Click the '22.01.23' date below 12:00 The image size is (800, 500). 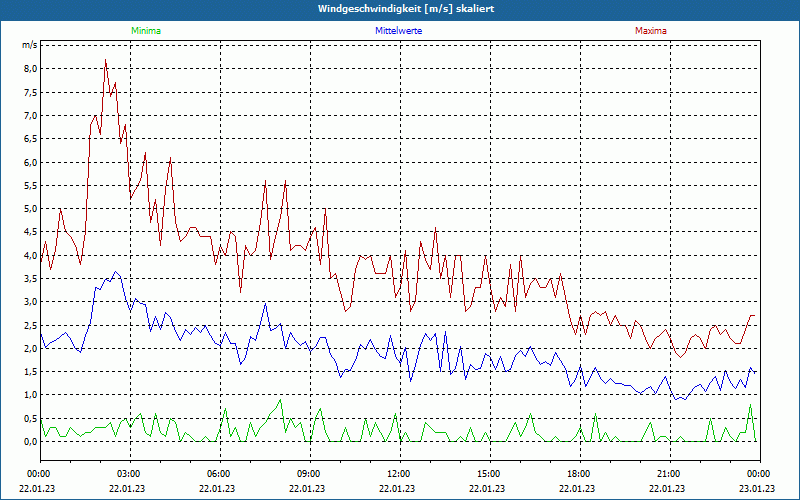click(397, 488)
